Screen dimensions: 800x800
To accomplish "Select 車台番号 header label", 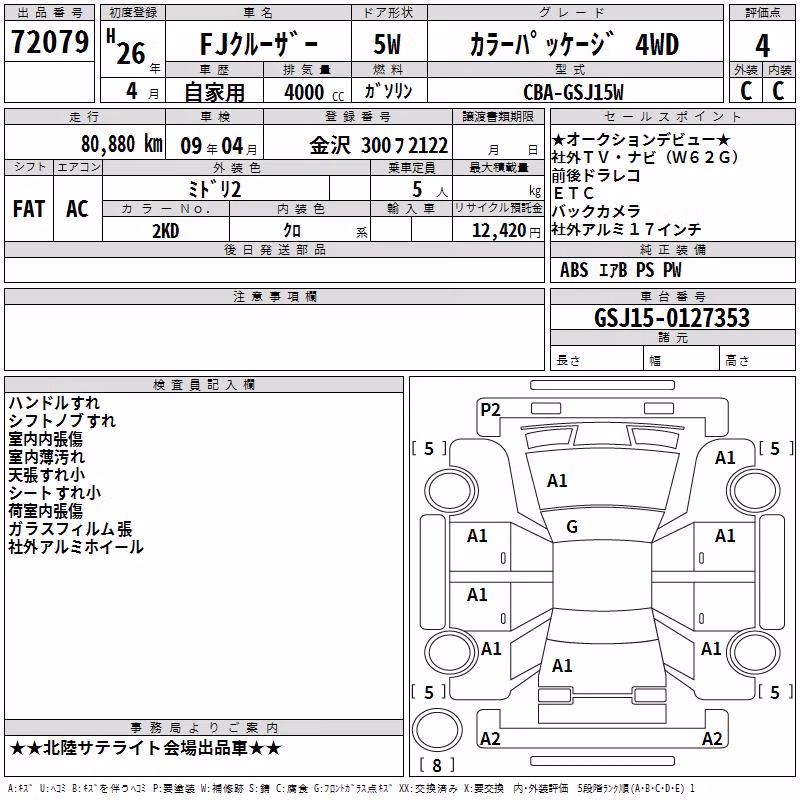I will pos(672,296).
